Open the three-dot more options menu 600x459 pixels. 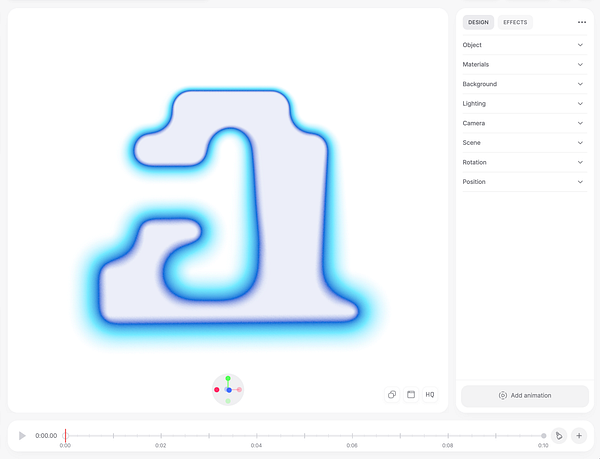pyautogui.click(x=582, y=22)
